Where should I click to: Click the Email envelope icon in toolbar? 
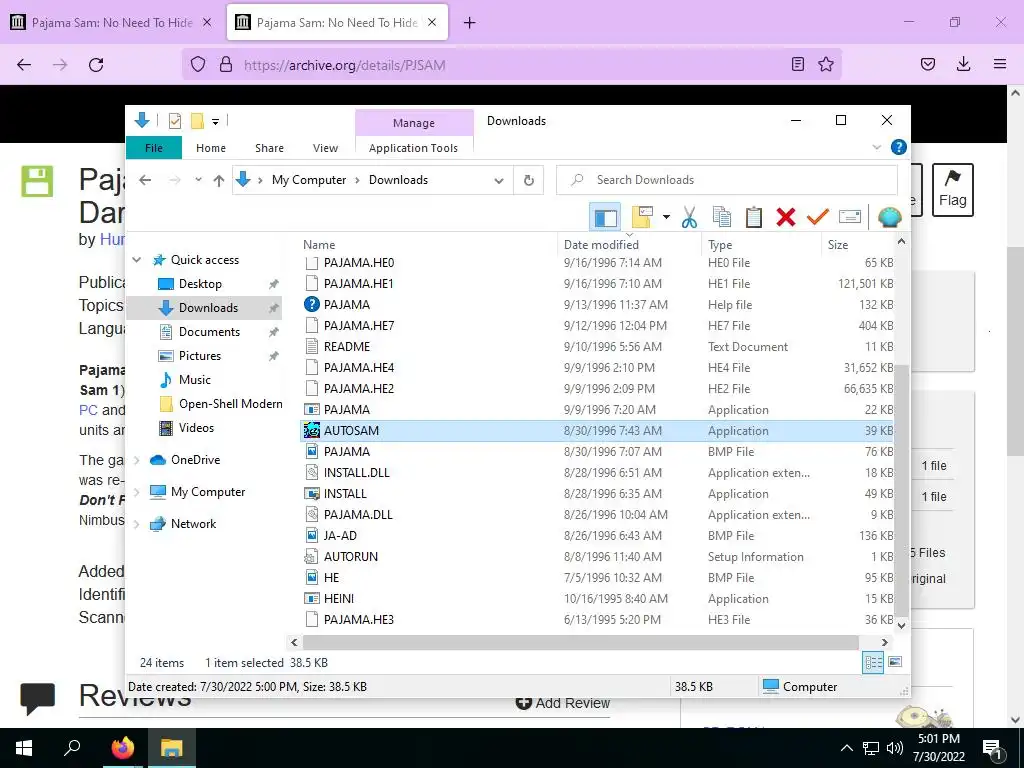(x=850, y=217)
